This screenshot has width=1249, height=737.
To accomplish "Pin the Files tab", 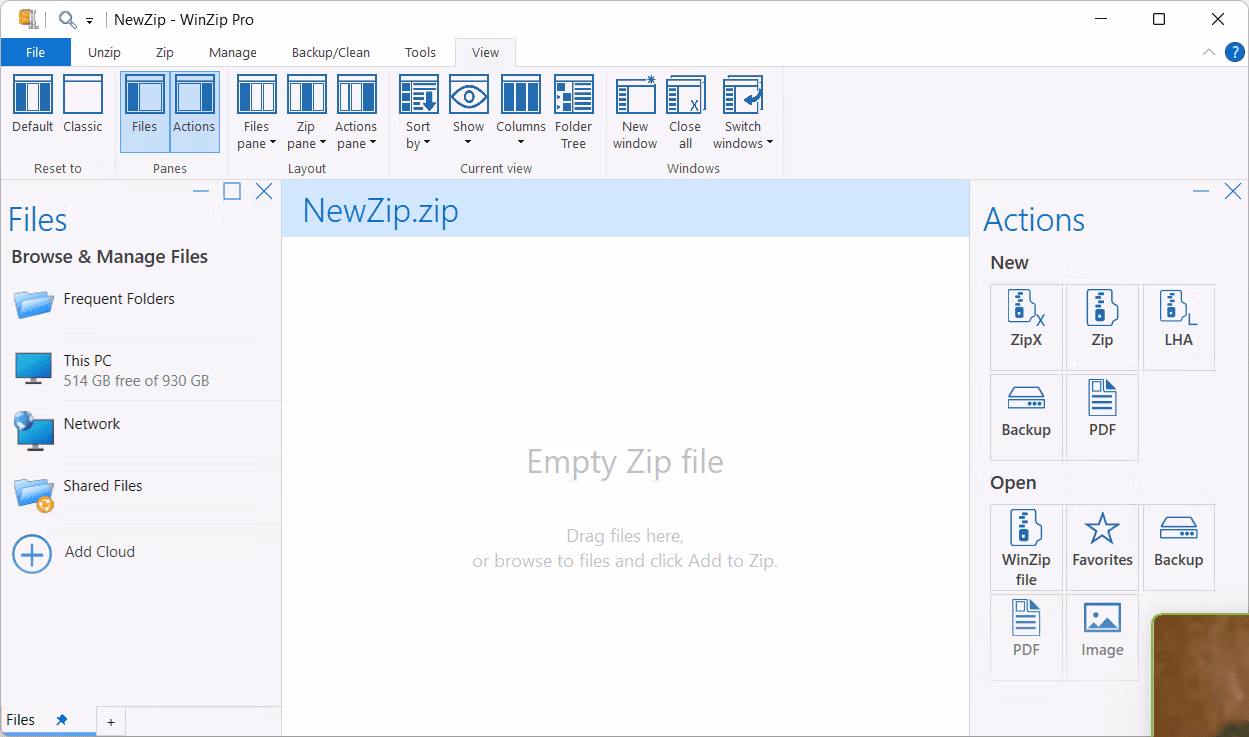I will pos(62,720).
